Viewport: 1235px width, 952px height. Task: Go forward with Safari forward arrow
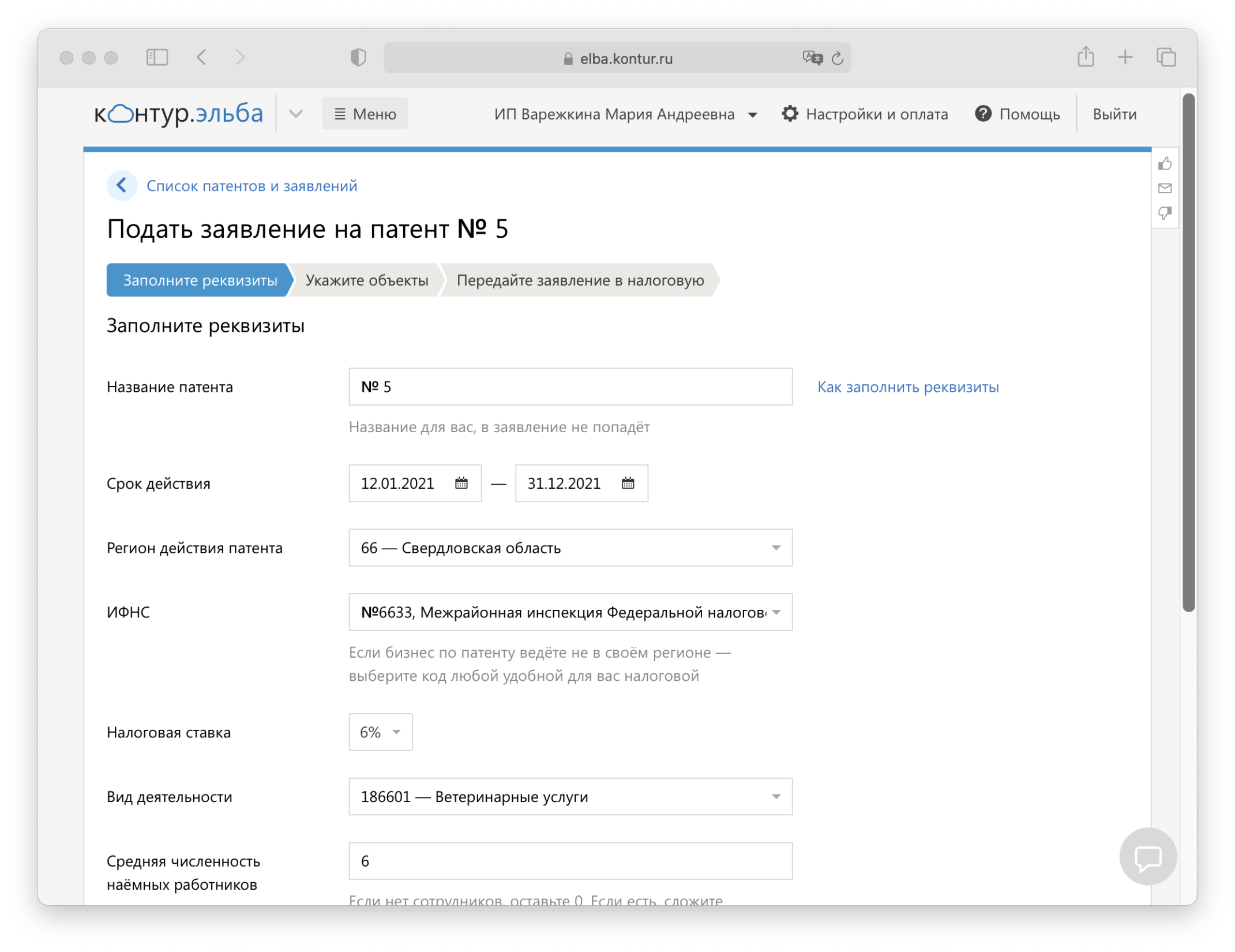pos(241,57)
